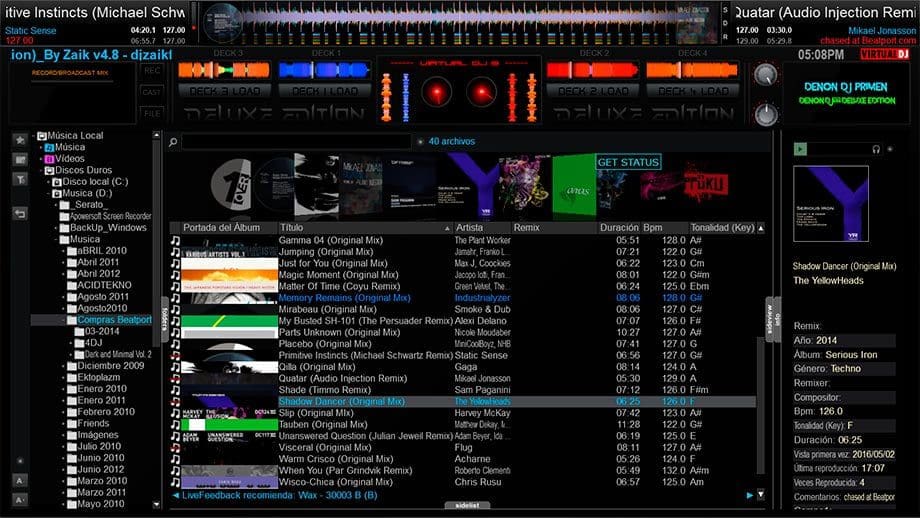The height and width of the screenshot is (518, 920).
Task: Click the blue Música library icon
Action: point(49,147)
